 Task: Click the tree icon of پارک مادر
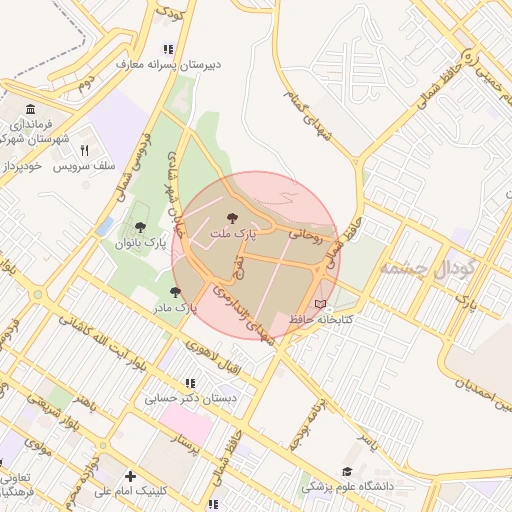pyautogui.click(x=175, y=293)
